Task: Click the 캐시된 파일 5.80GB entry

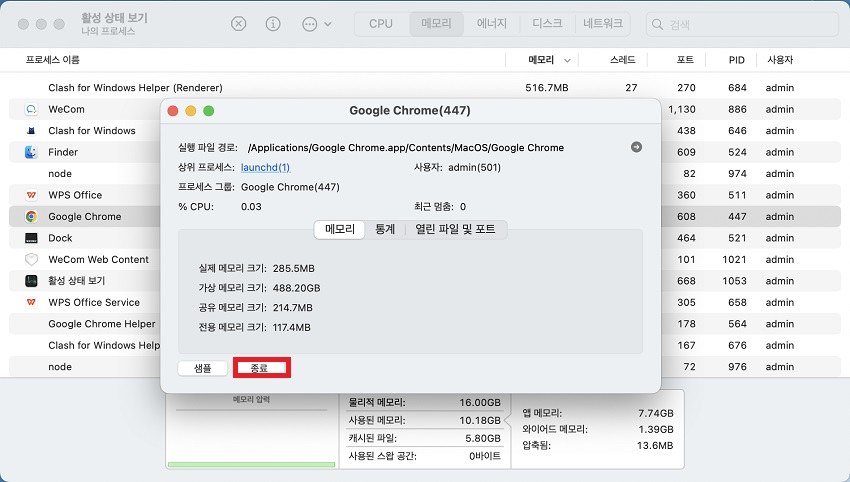Action: click(x=424, y=438)
